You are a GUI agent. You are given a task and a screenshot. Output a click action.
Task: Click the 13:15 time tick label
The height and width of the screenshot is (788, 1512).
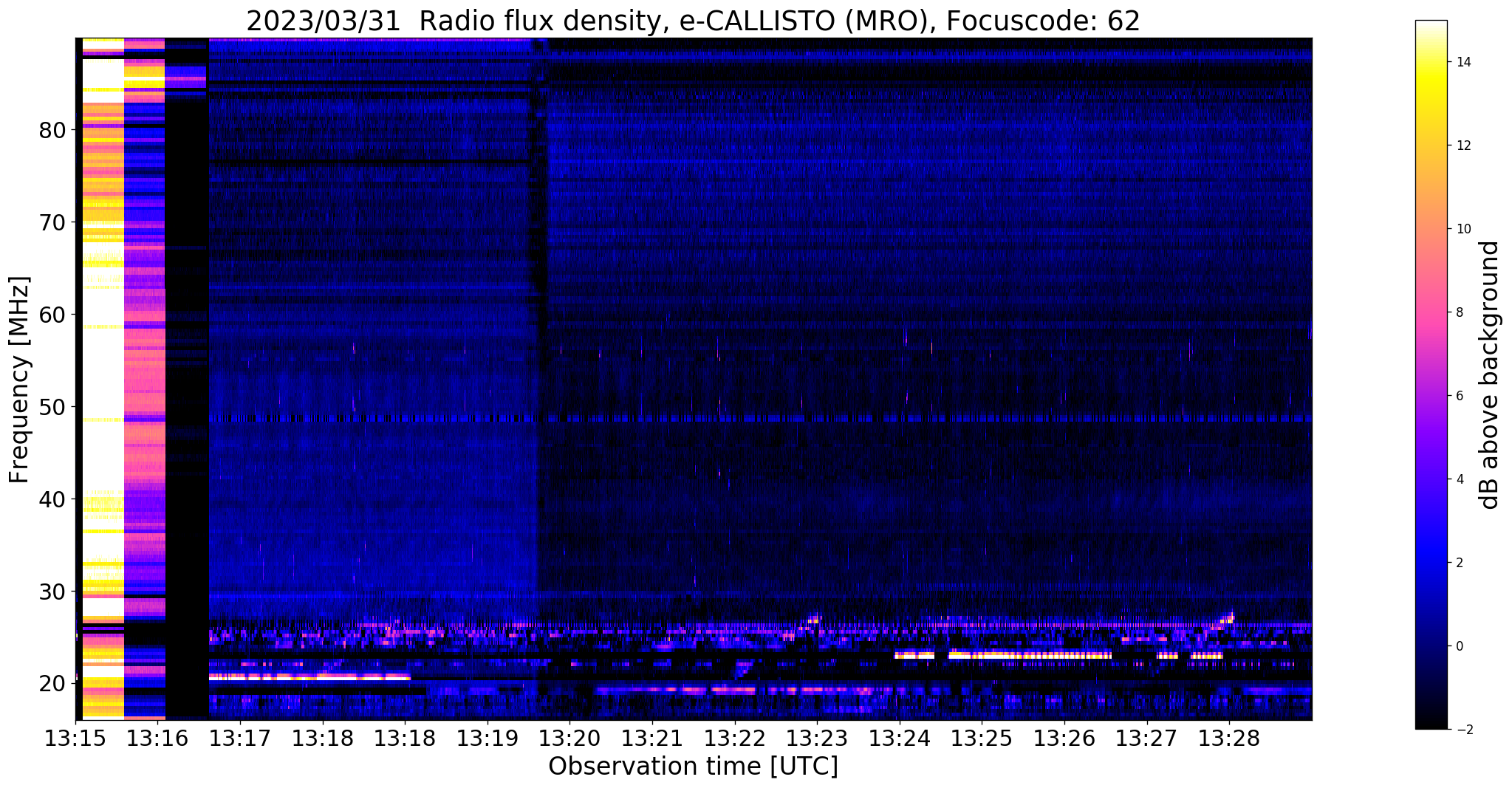click(75, 738)
